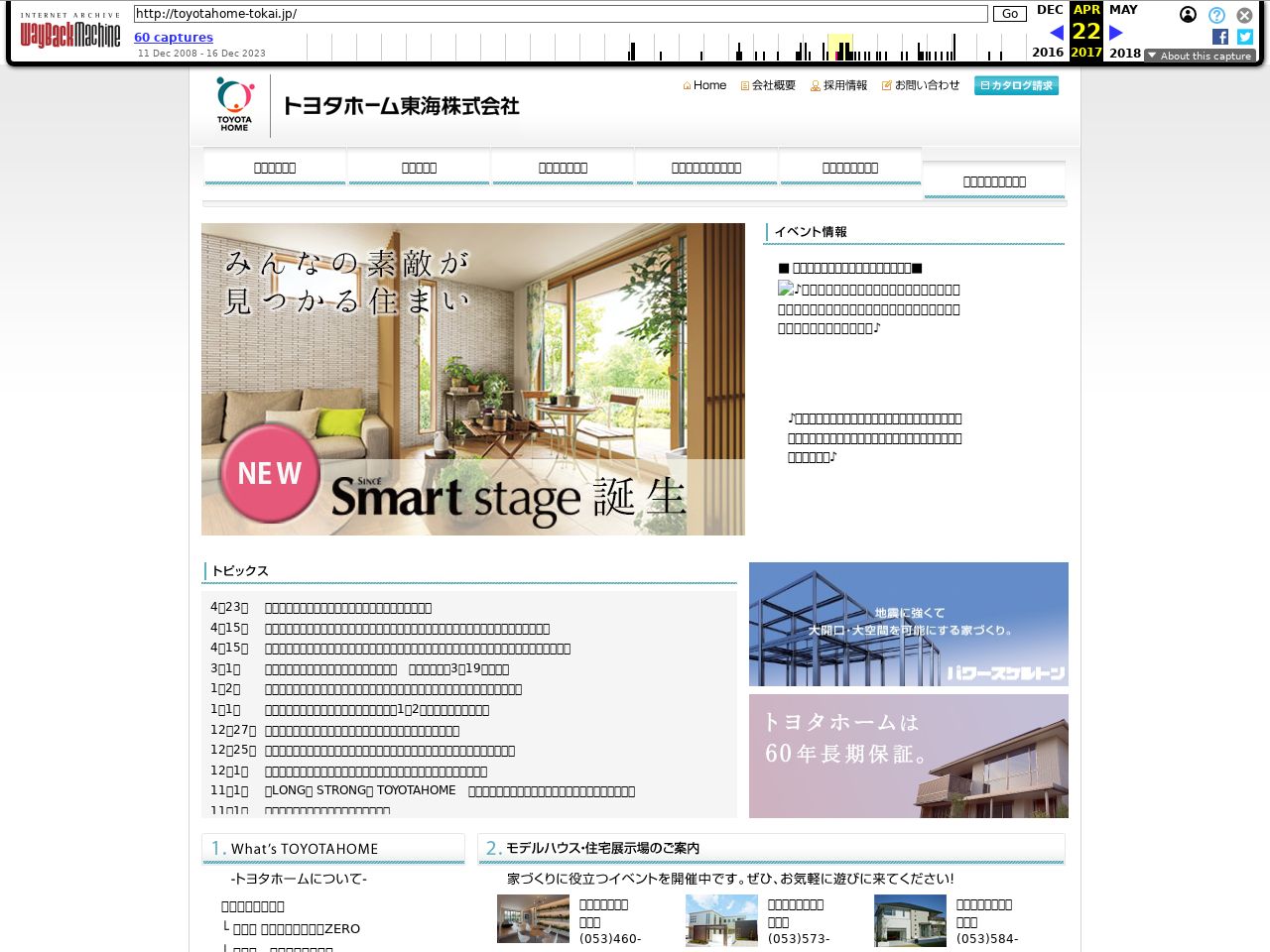
Task: Click 11 Dec 2008 - 16 Dec 2023 range
Action: pos(201,54)
